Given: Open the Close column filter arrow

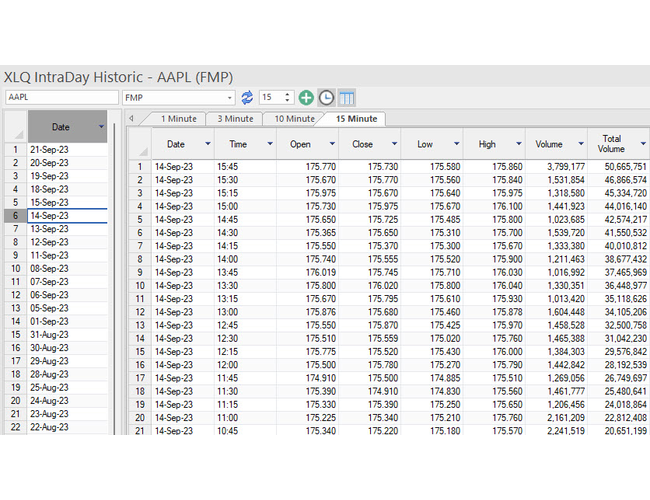Looking at the screenshot, I should 394,143.
